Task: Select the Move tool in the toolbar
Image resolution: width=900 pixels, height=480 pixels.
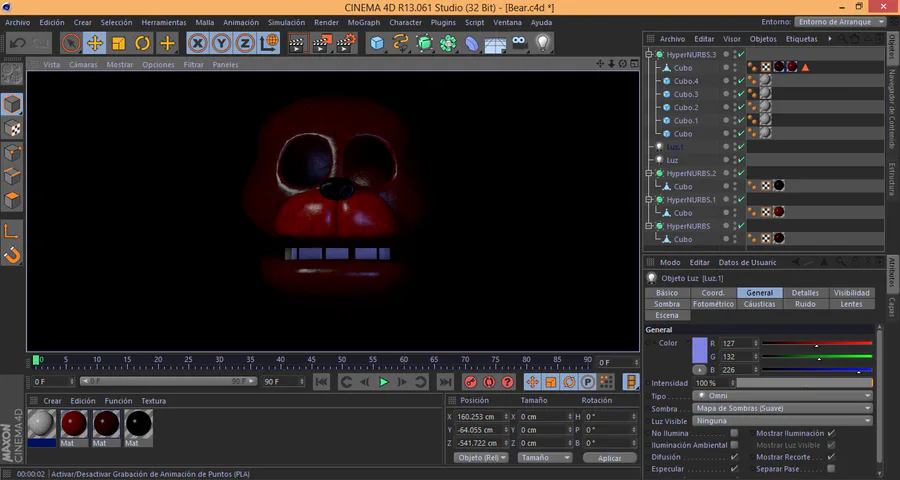Action: (x=95, y=43)
